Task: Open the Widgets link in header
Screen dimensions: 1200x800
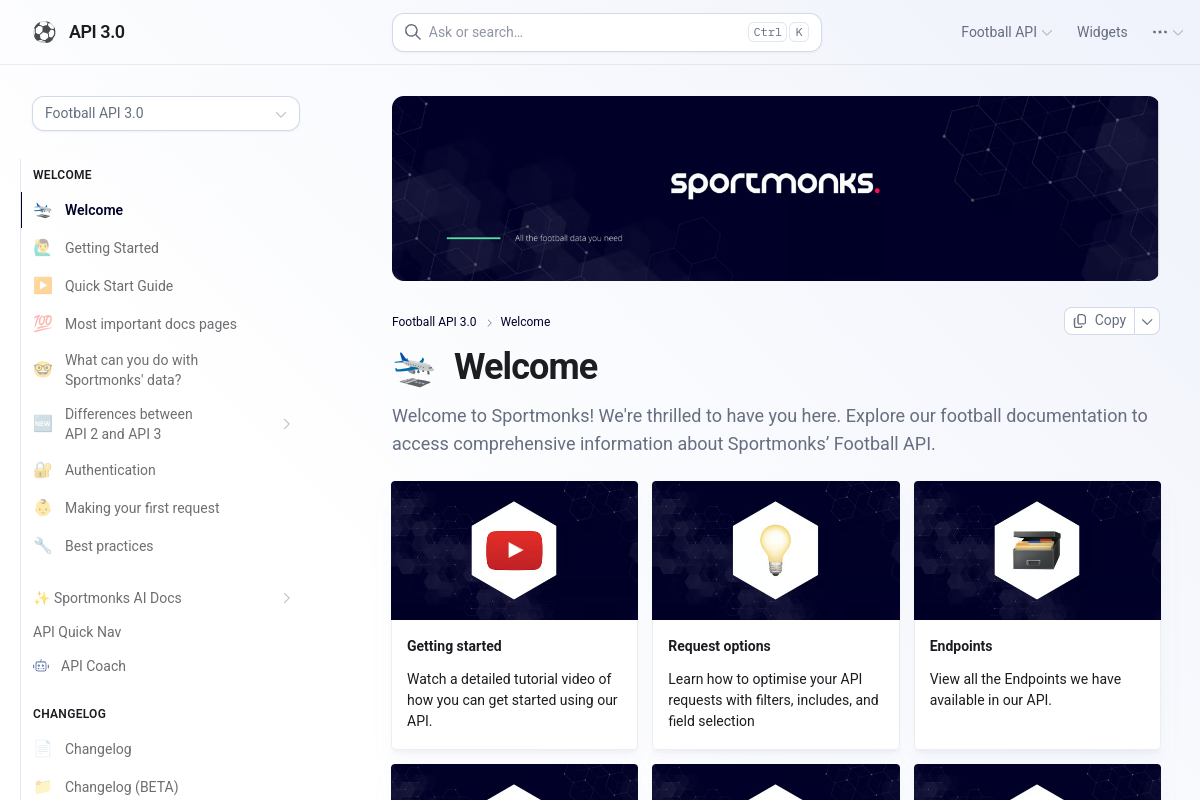Action: [1102, 32]
